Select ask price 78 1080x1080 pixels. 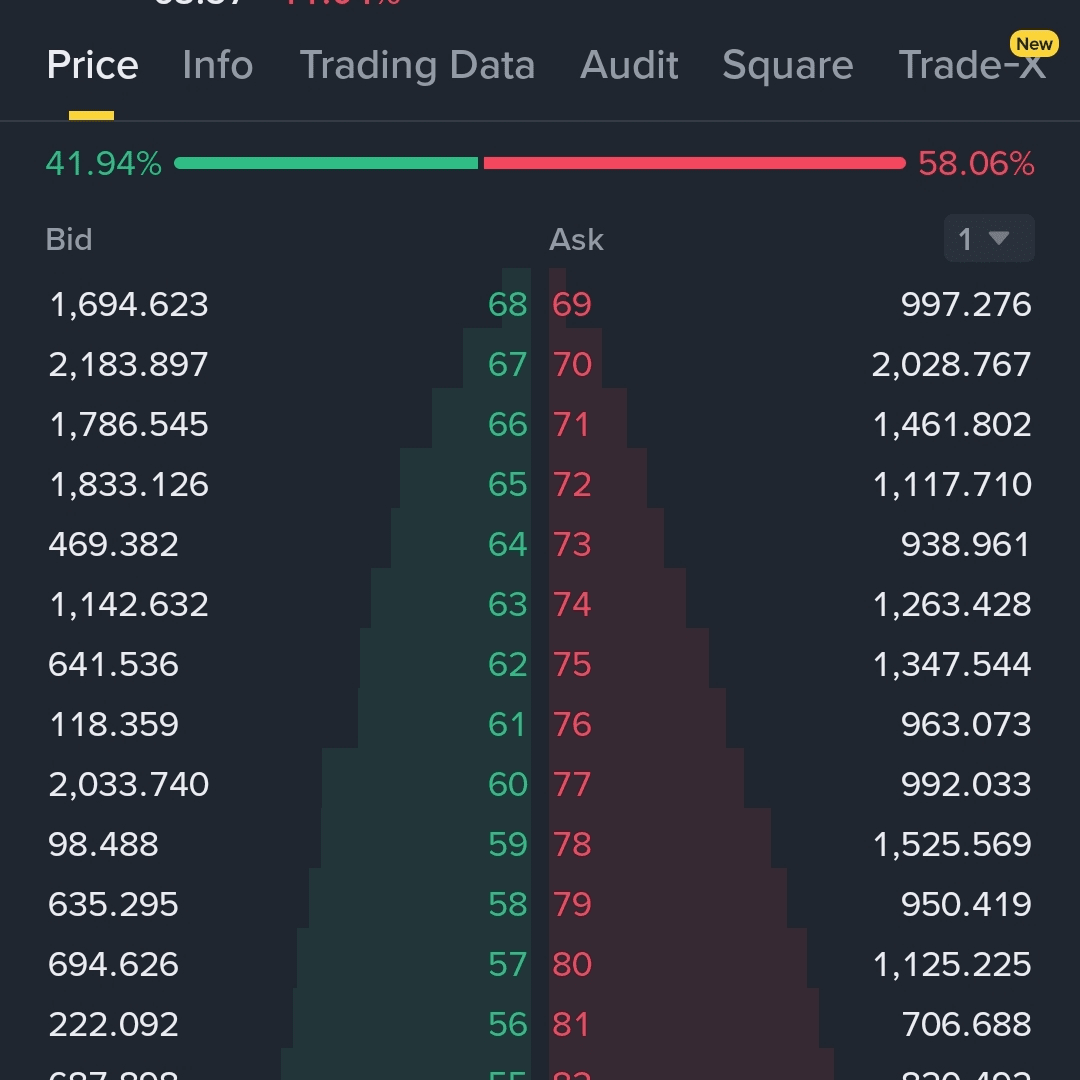click(572, 844)
